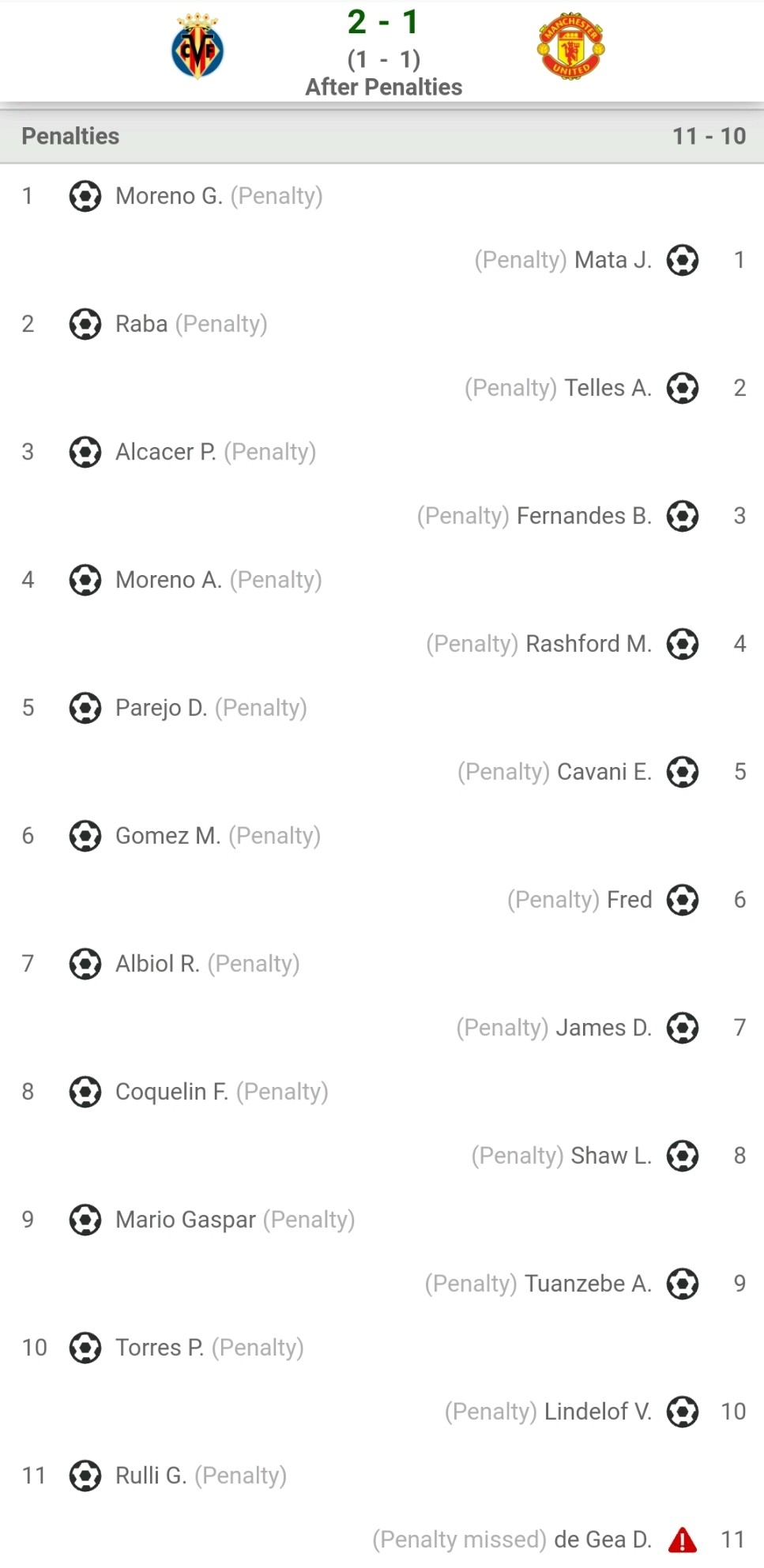The width and height of the screenshot is (764, 1568).
Task: Click the ball icon next to Lindelof V.
Action: (683, 1412)
